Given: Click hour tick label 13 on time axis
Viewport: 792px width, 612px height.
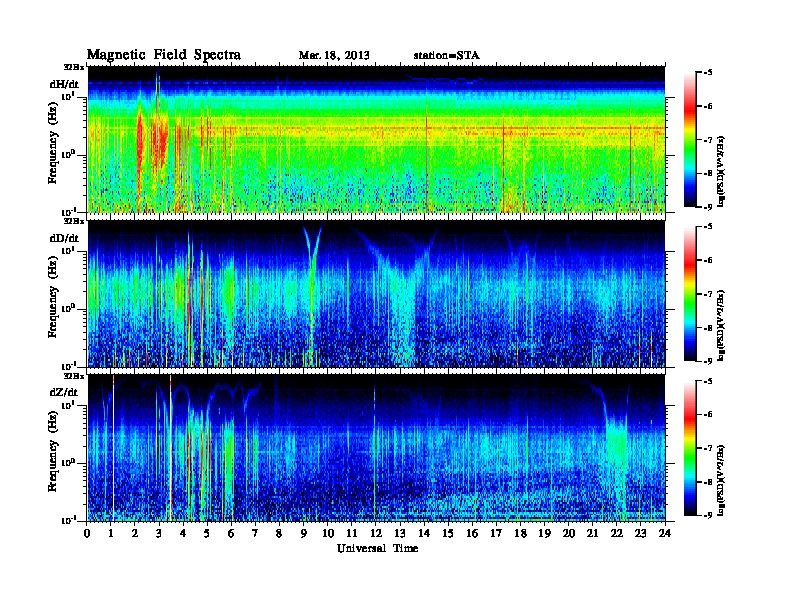Looking at the screenshot, I should coord(400,534).
